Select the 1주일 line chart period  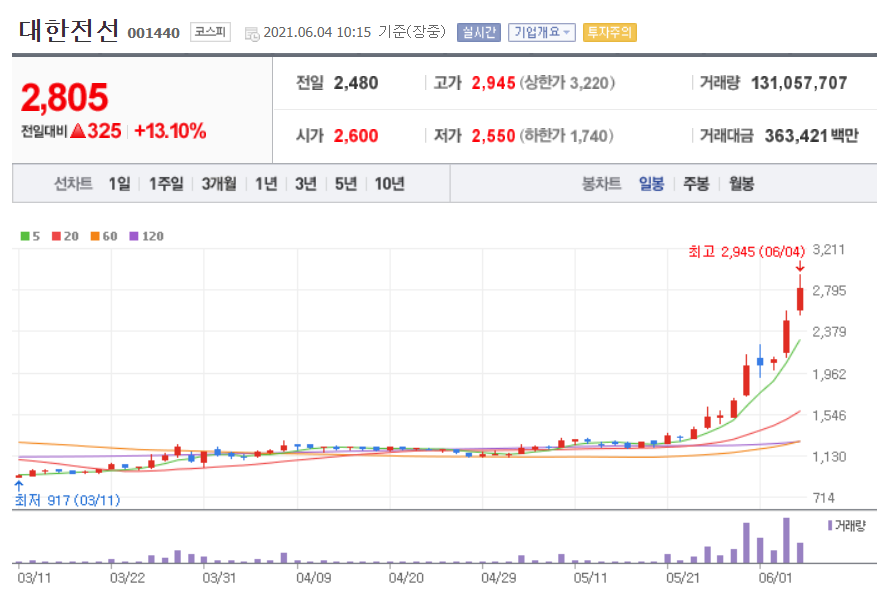click(x=166, y=183)
